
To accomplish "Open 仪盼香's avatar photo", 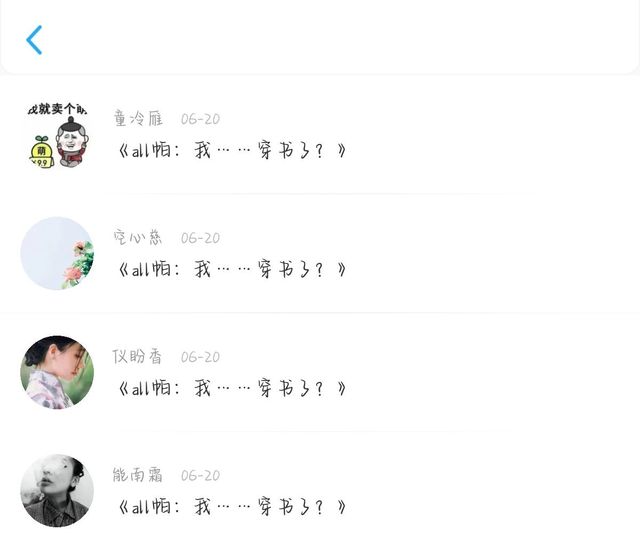I will 57,372.
